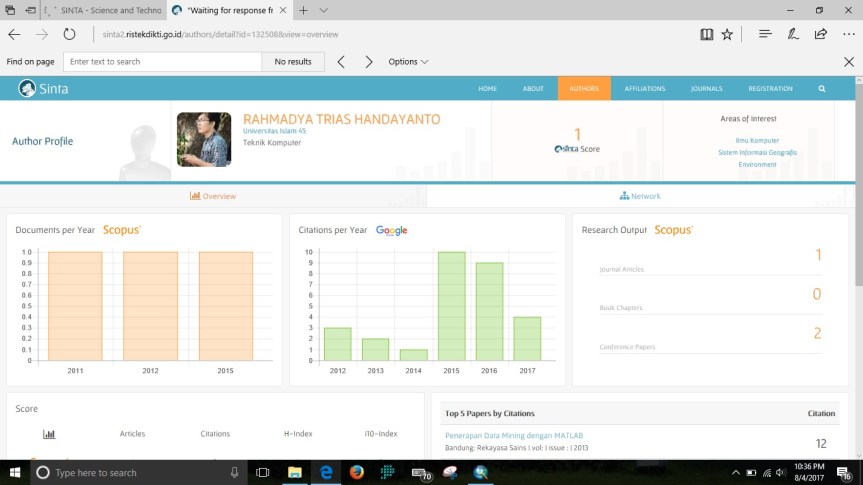
Task: Close the Find on page bar
Action: tap(849, 62)
